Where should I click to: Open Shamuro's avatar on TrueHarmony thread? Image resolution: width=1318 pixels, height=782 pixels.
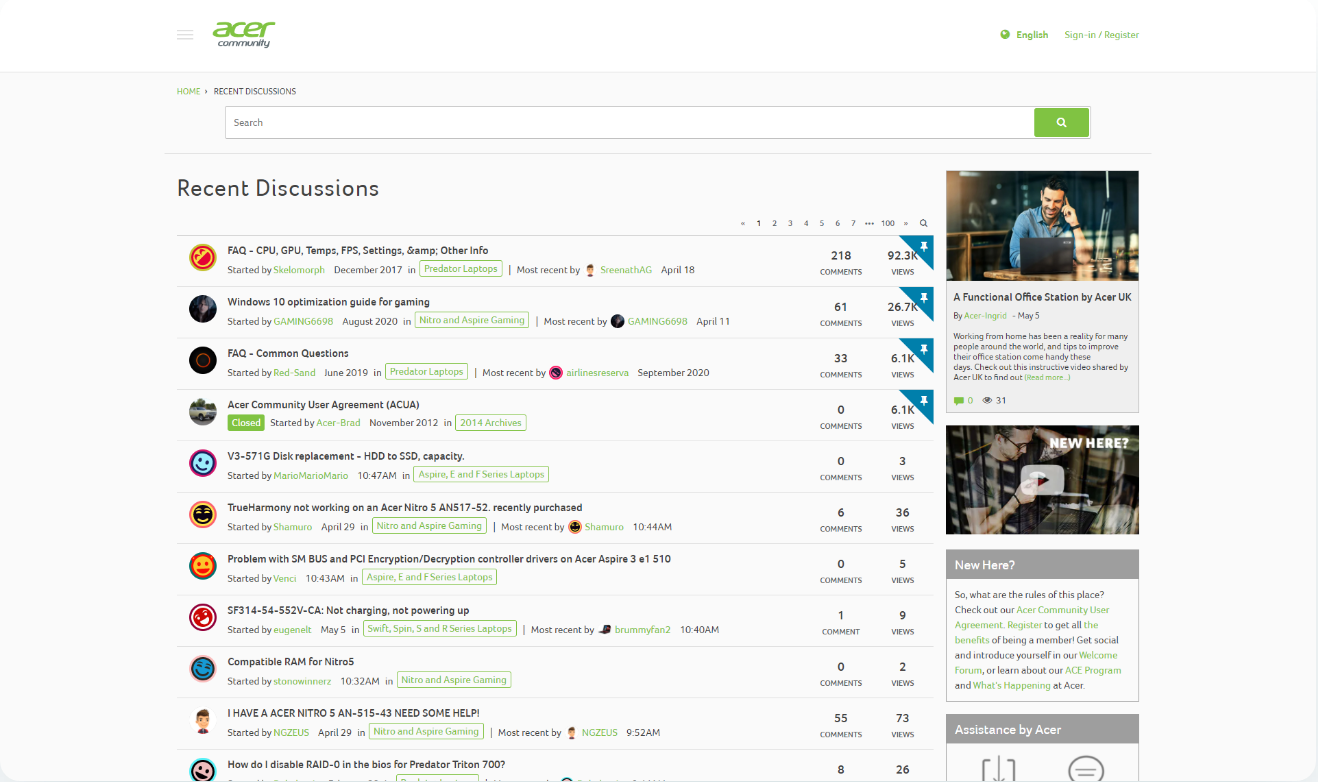click(x=203, y=514)
